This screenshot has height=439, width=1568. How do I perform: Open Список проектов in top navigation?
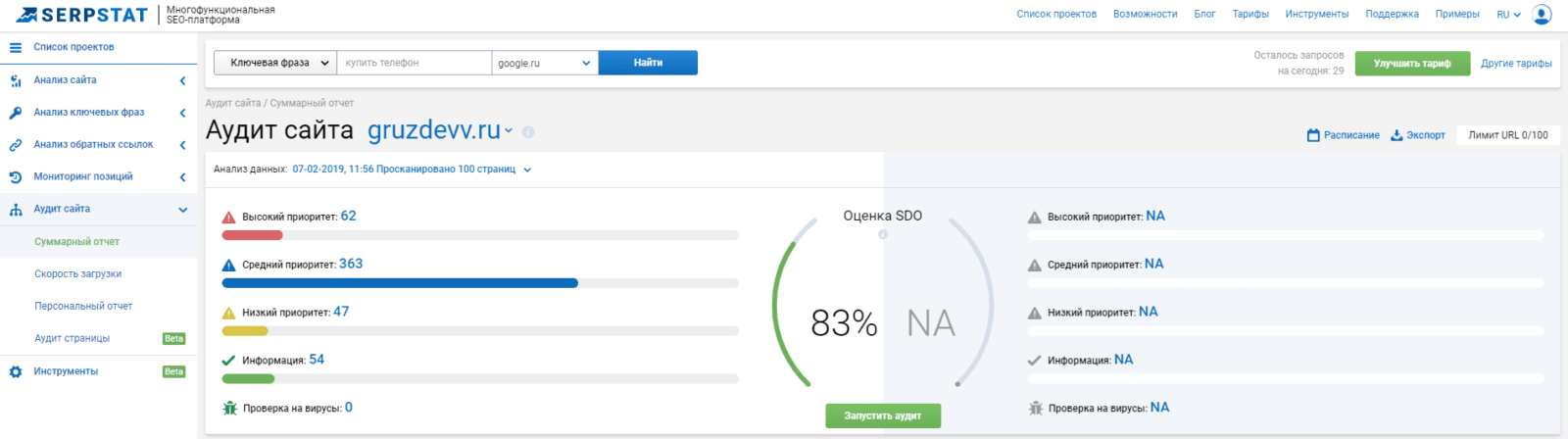tap(1056, 15)
